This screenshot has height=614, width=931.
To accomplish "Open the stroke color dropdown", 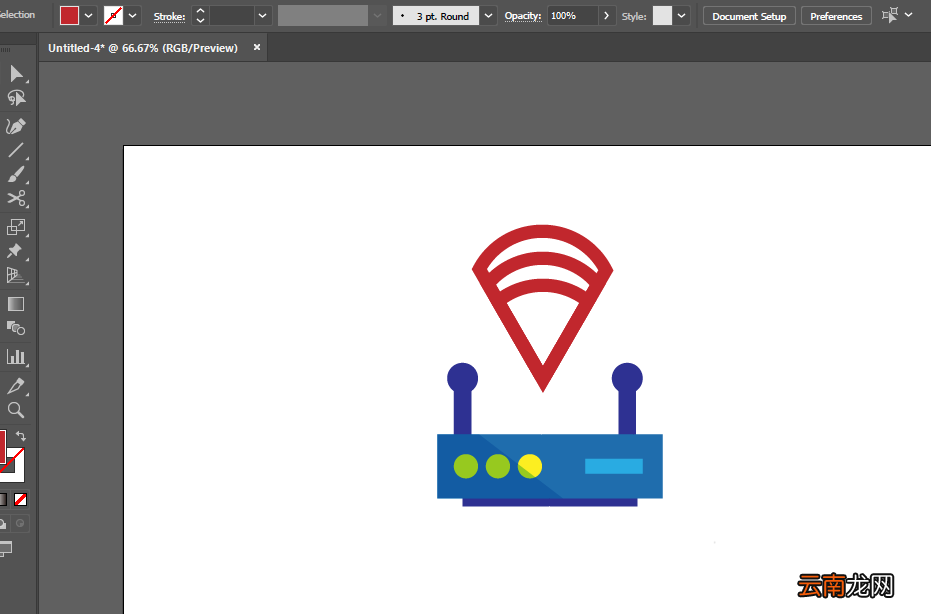I will coord(132,16).
